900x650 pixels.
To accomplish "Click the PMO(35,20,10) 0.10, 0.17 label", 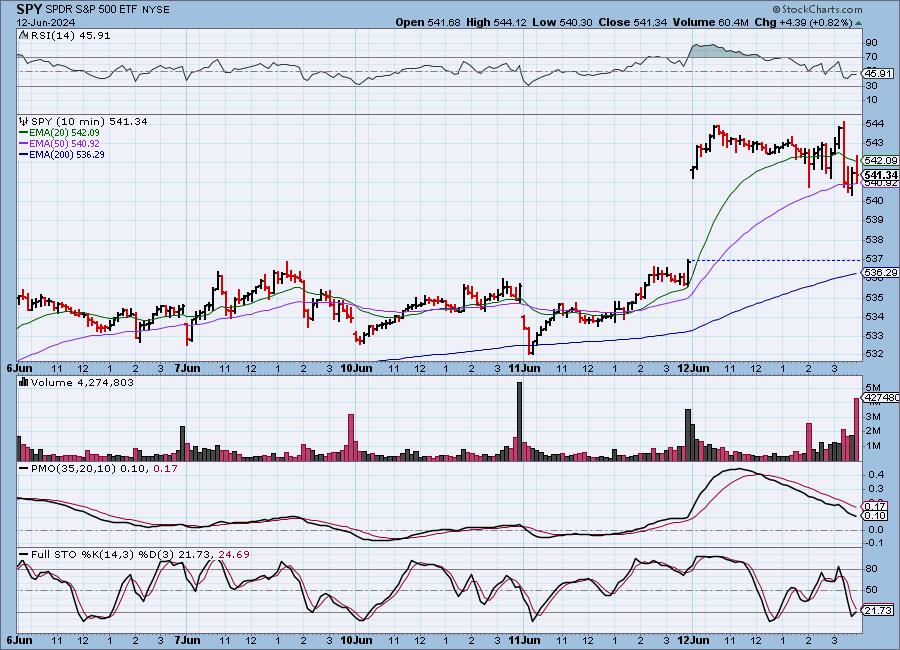I will [x=104, y=469].
